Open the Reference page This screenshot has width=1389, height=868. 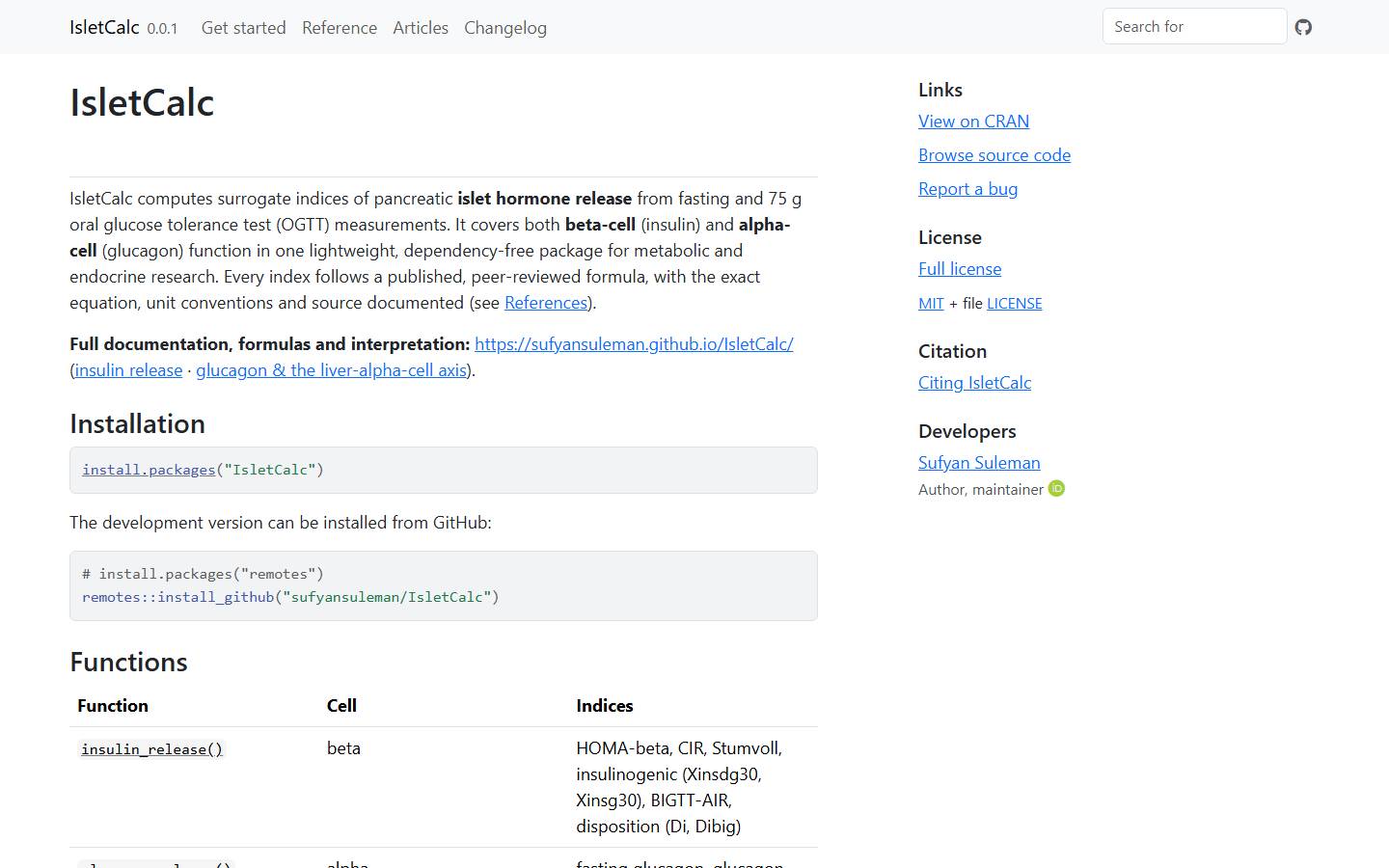tap(340, 27)
